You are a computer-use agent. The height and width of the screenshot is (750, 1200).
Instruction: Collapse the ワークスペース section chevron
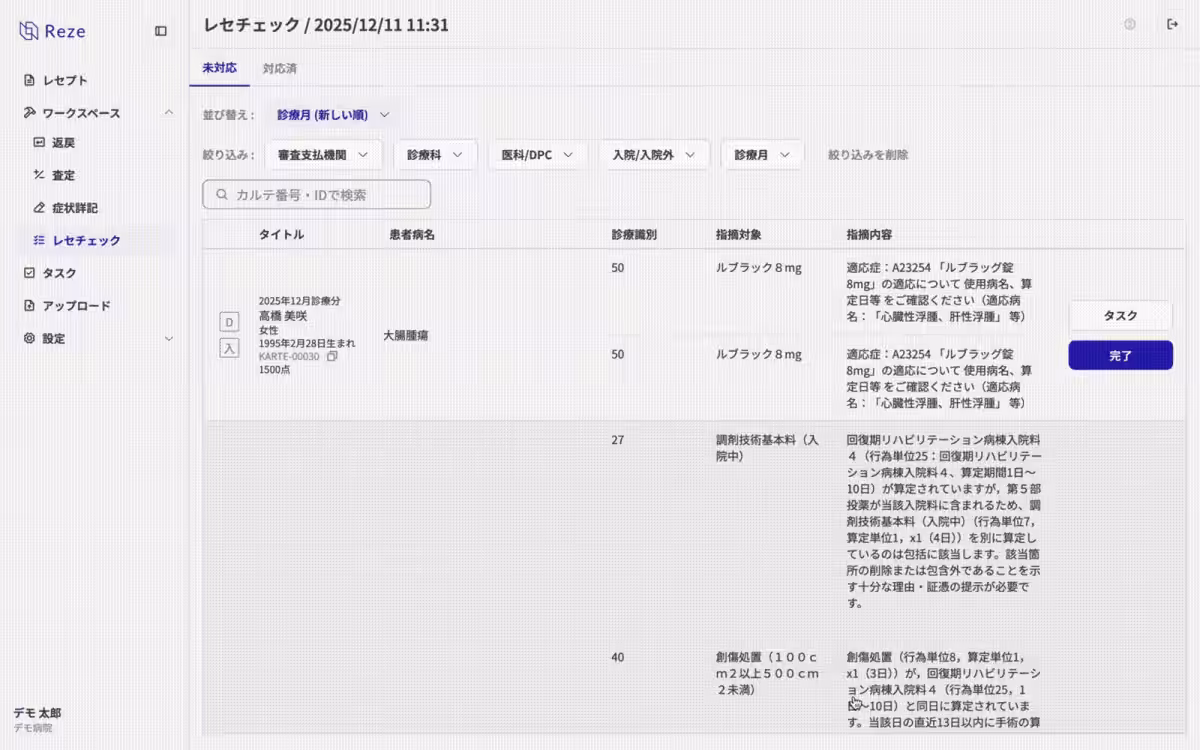pyautogui.click(x=168, y=113)
